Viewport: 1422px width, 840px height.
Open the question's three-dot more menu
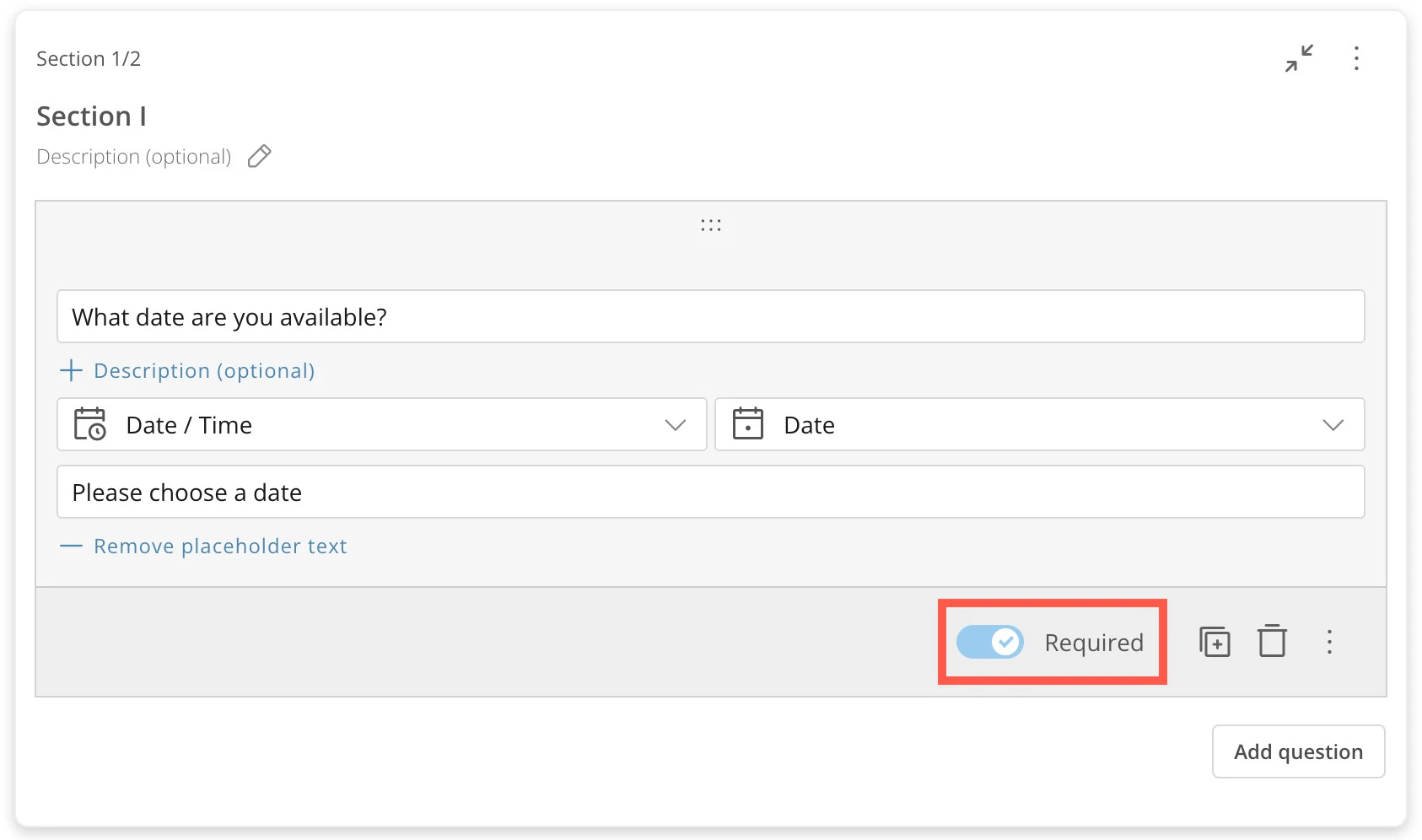point(1329,642)
